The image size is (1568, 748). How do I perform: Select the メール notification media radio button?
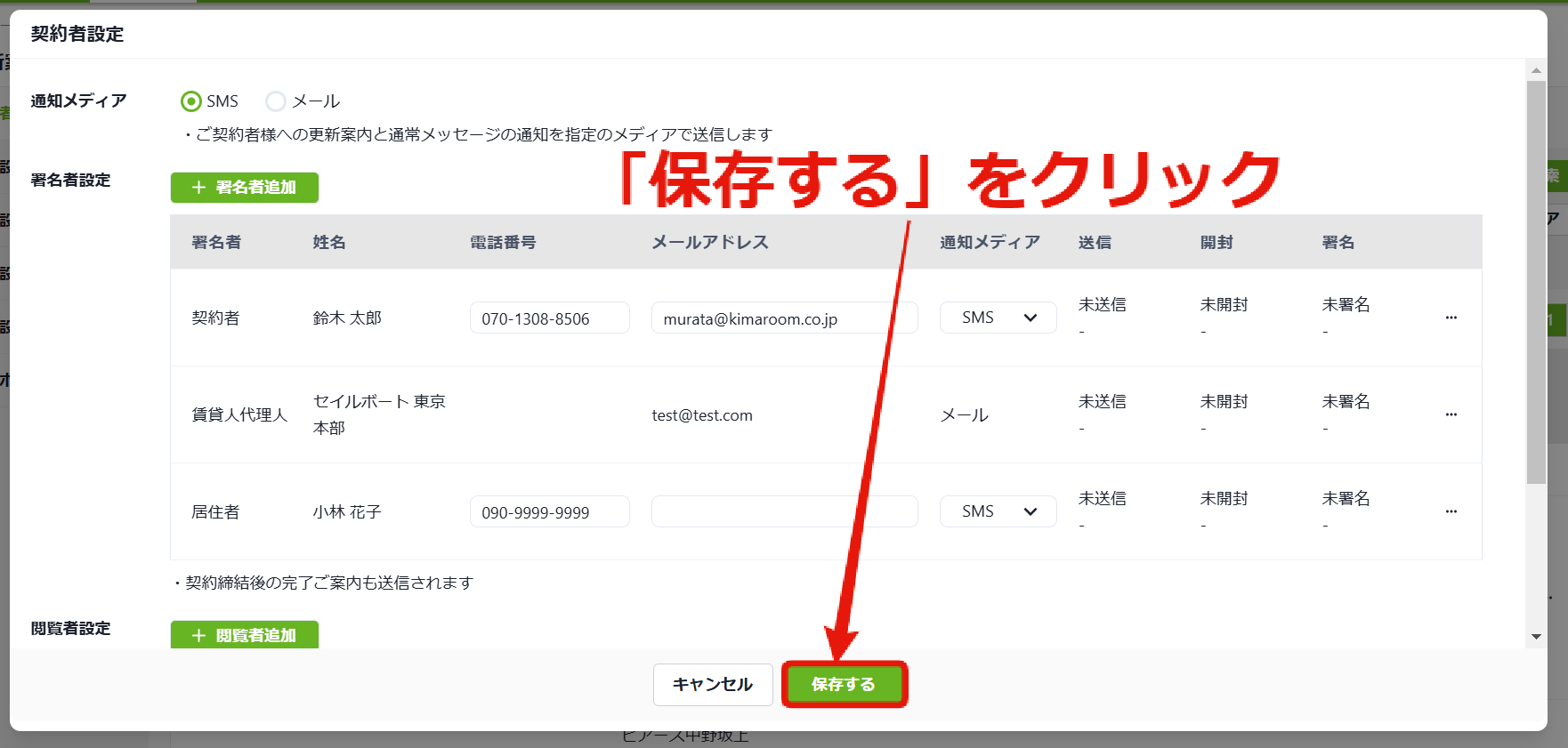click(x=276, y=101)
